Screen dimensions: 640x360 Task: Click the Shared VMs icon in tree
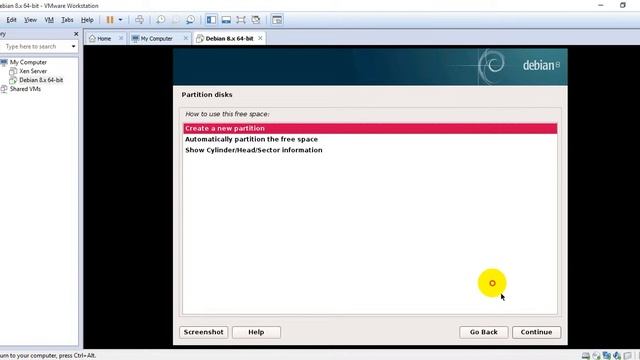[4, 89]
